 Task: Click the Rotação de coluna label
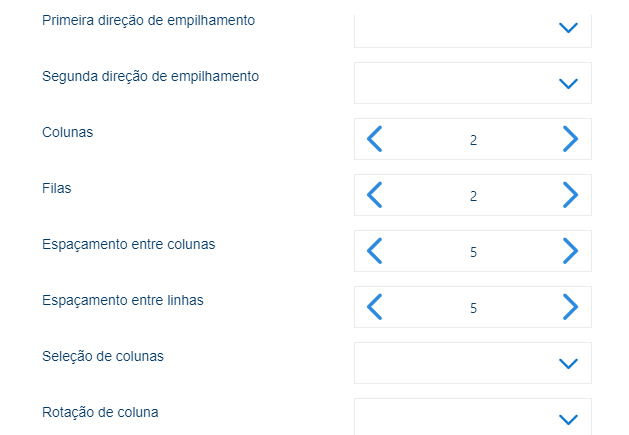coord(100,412)
